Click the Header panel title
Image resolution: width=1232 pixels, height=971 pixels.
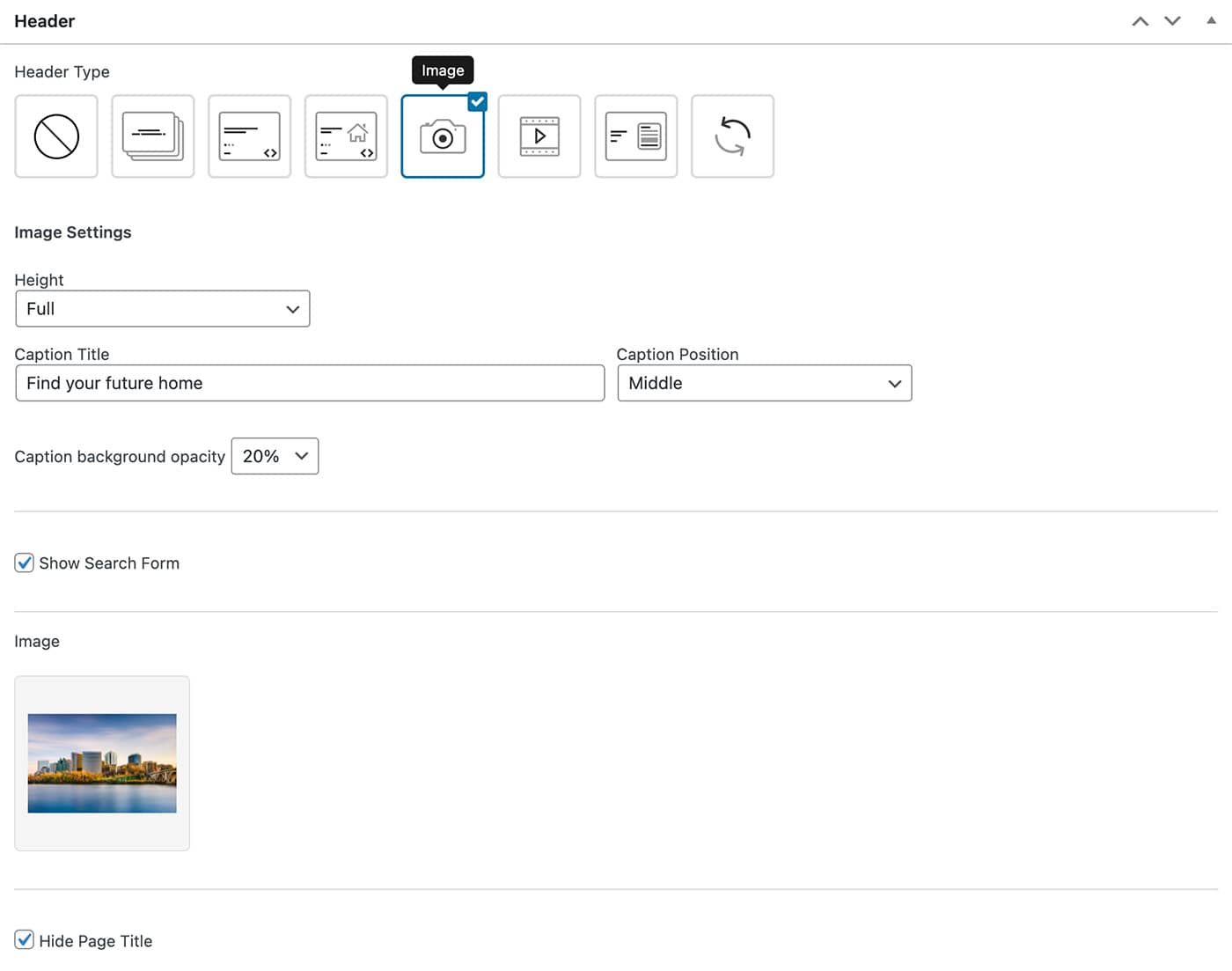click(x=45, y=21)
